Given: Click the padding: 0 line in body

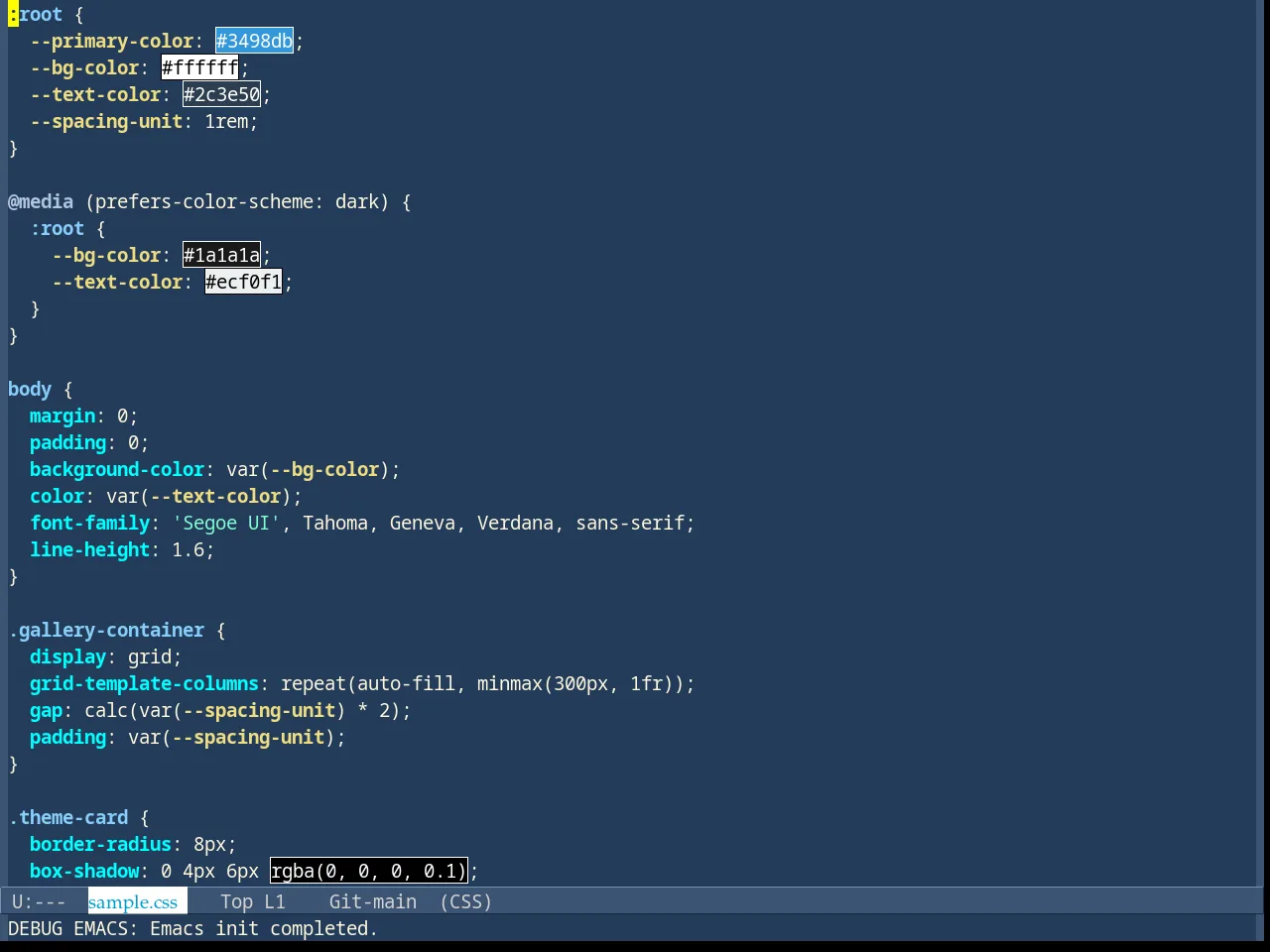Looking at the screenshot, I should tap(89, 442).
